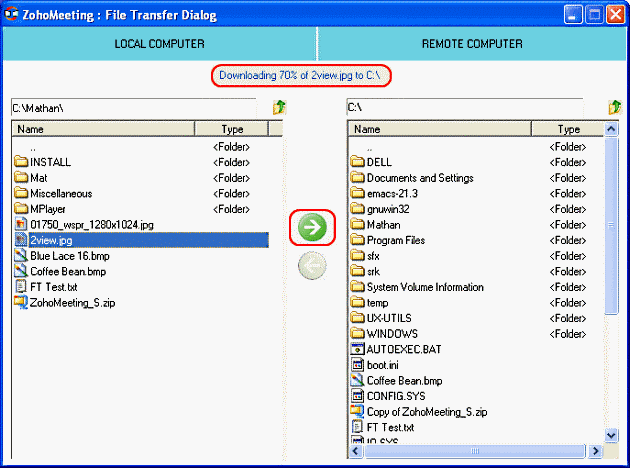Click the green right-arrow transfer button
Viewport: 630px width, 468px height.
tap(312, 228)
